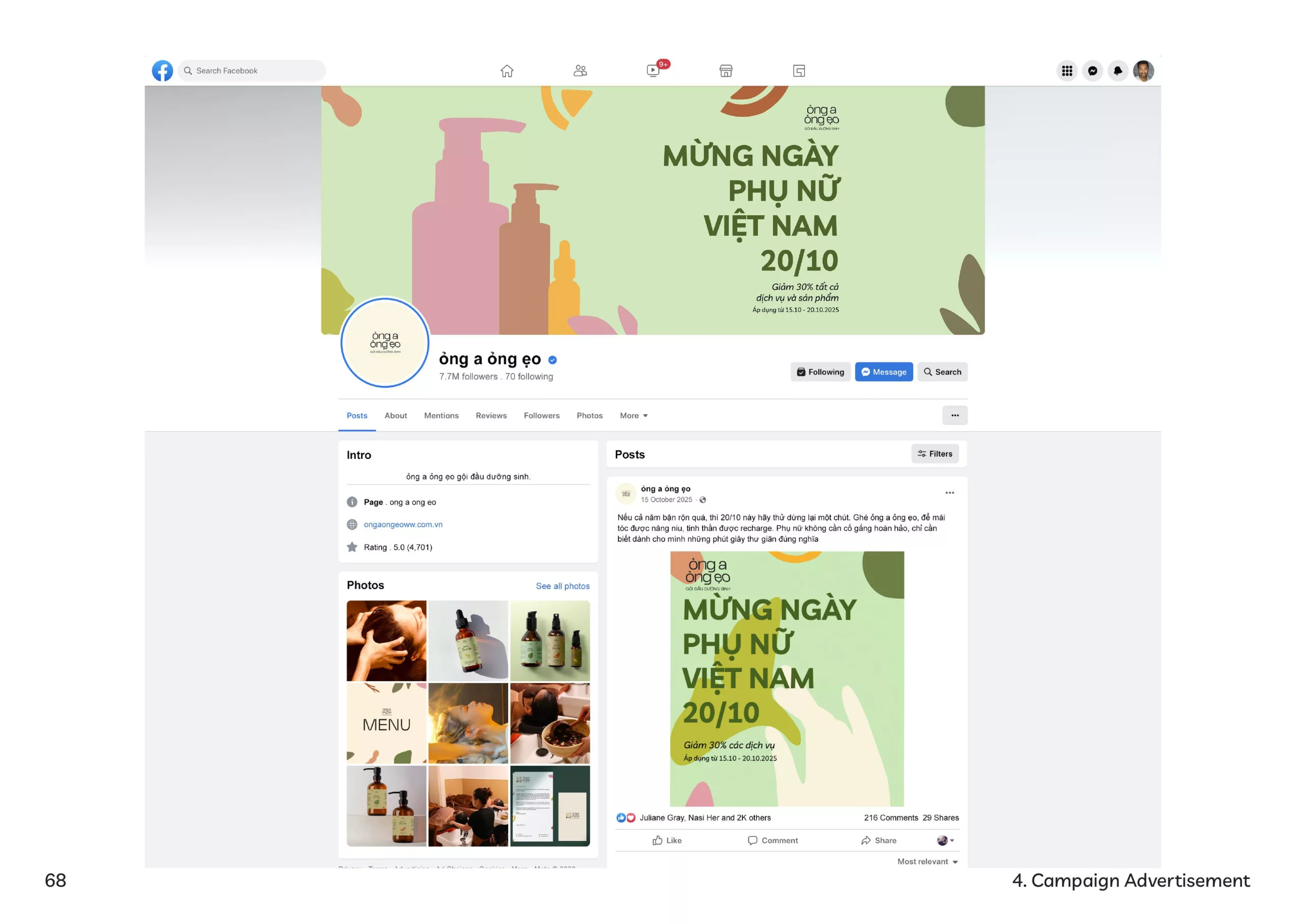Switch to the About tab
This screenshot has height=924, width=1306.
(395, 415)
